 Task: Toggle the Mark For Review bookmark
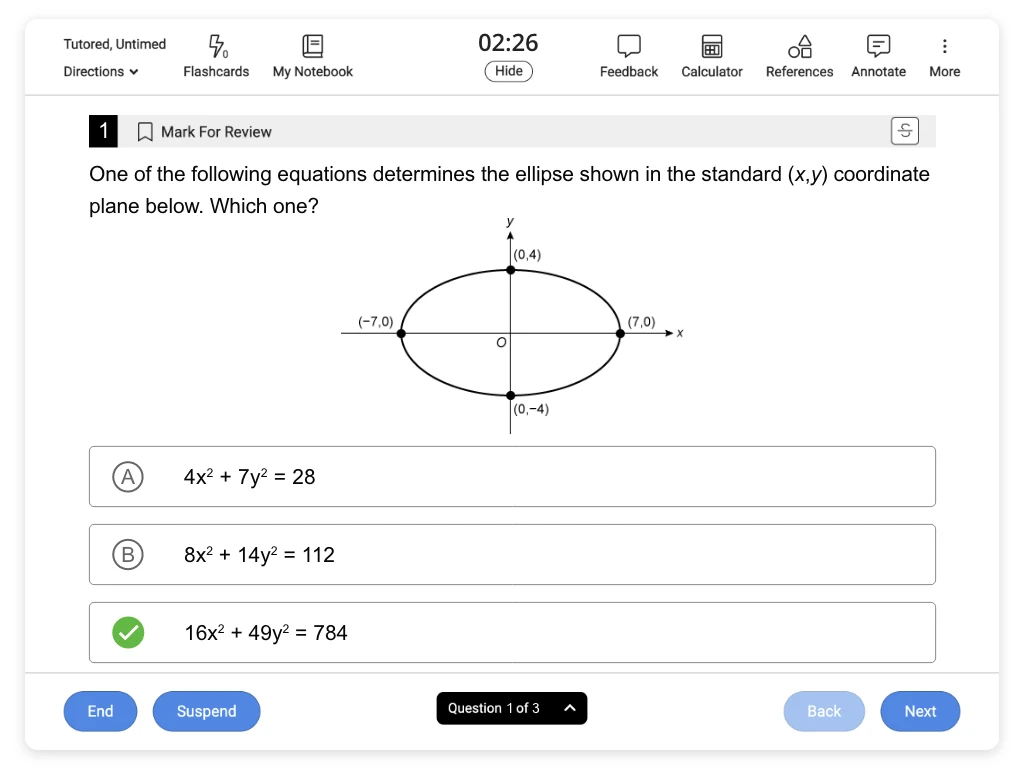[145, 132]
